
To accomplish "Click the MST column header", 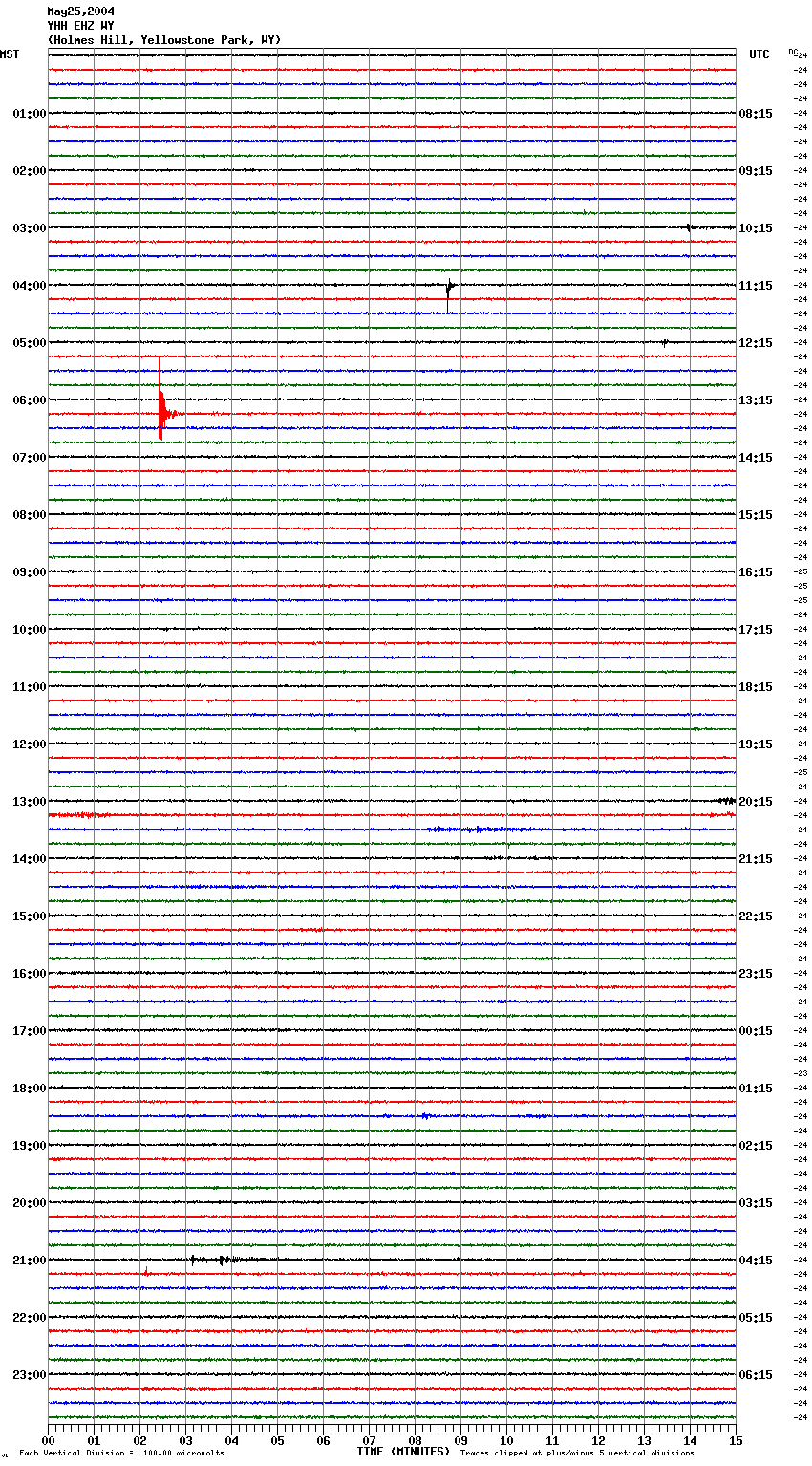I will [x=10, y=54].
